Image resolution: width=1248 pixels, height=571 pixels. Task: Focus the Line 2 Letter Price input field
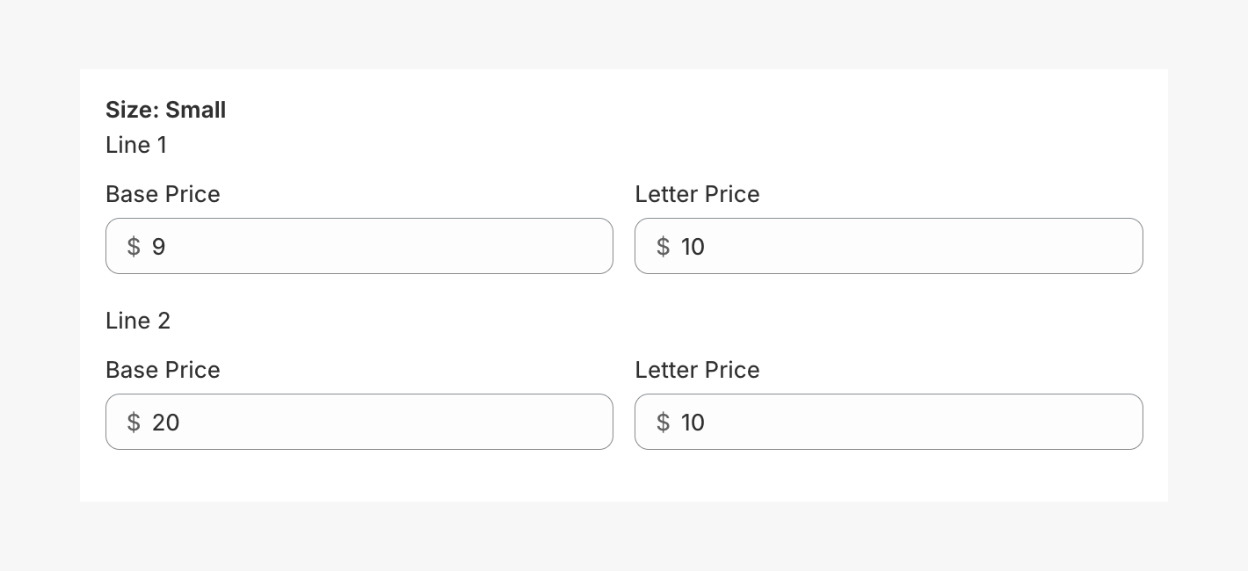click(910, 422)
